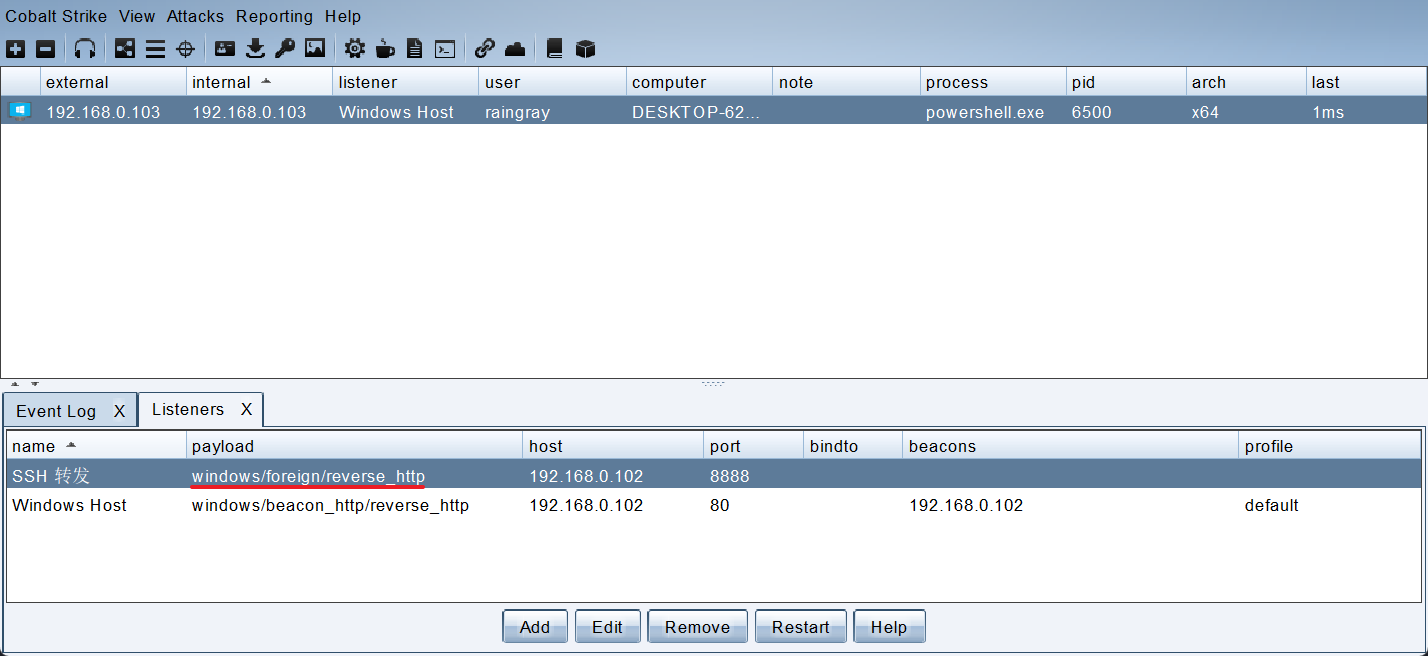Click the Help button below the listeners table
The width and height of the screenshot is (1428, 656).
pos(889,627)
